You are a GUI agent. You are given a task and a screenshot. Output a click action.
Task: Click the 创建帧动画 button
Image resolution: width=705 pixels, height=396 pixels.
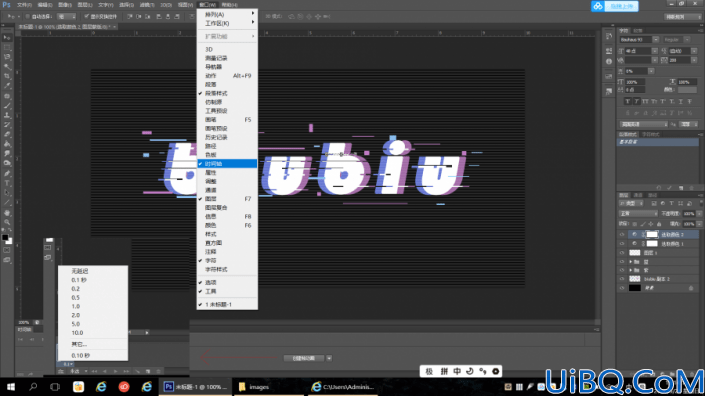tap(304, 358)
